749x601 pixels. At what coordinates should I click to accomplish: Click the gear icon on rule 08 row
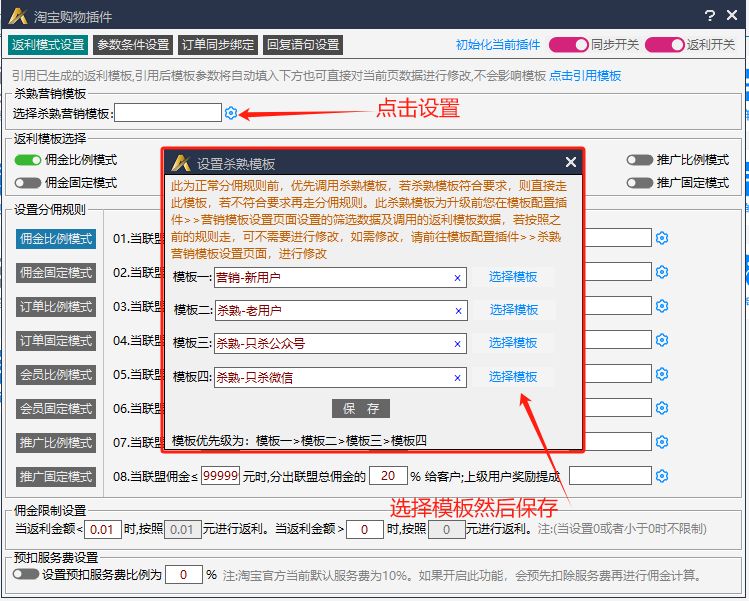coord(662,476)
